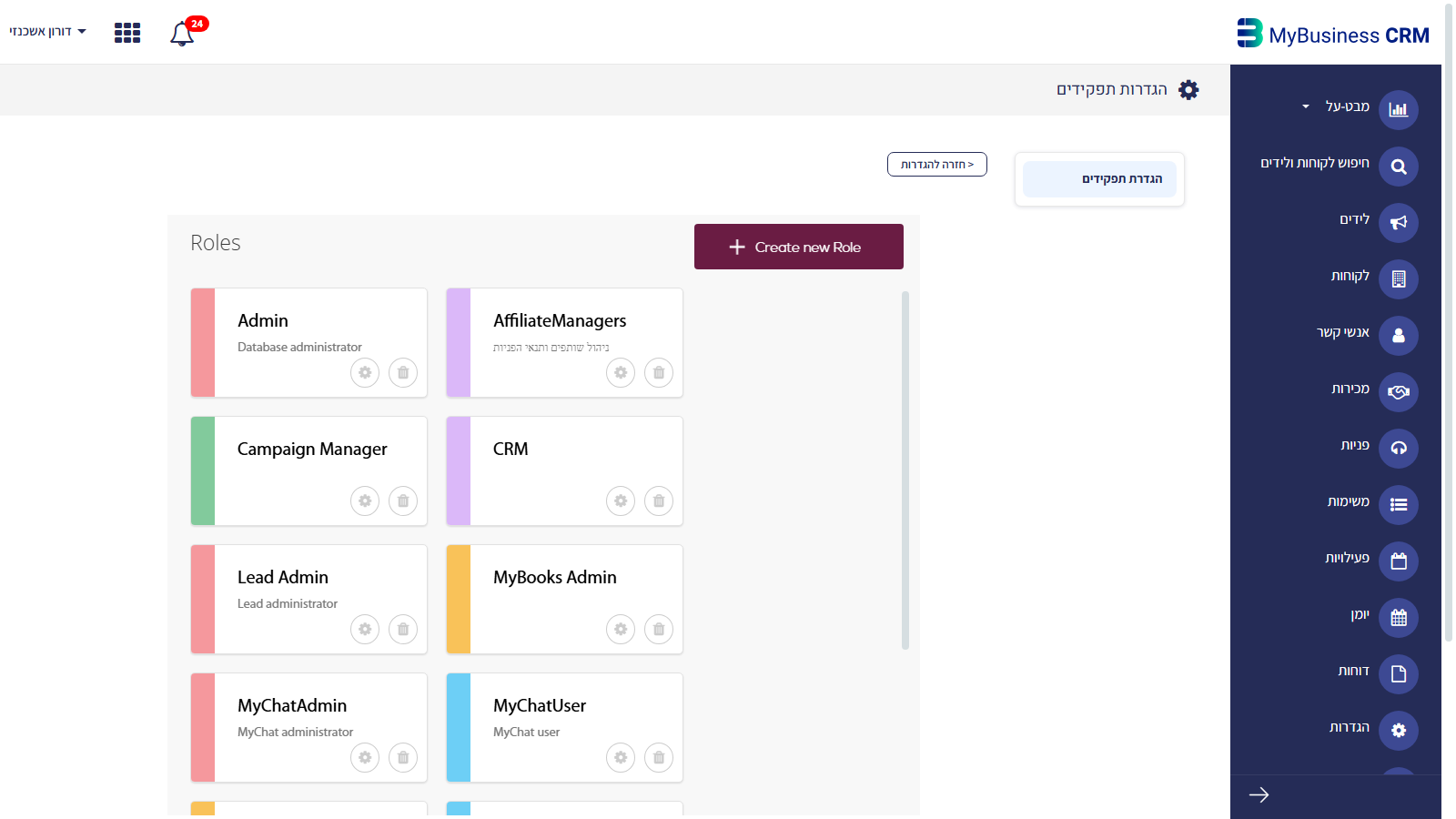
Task: Open settings for Campaign Manager role
Action: (365, 500)
